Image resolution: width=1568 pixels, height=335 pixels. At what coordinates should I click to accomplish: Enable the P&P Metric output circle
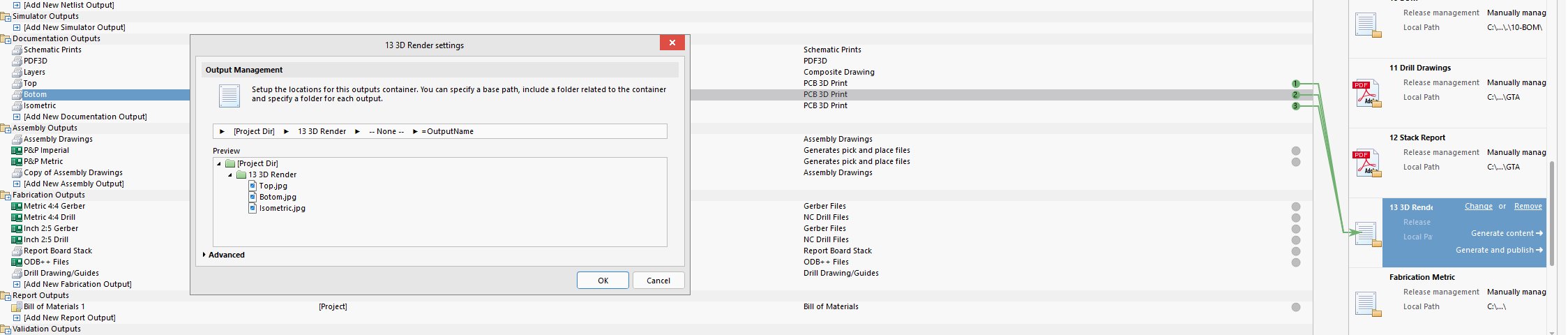pyautogui.click(x=1296, y=162)
